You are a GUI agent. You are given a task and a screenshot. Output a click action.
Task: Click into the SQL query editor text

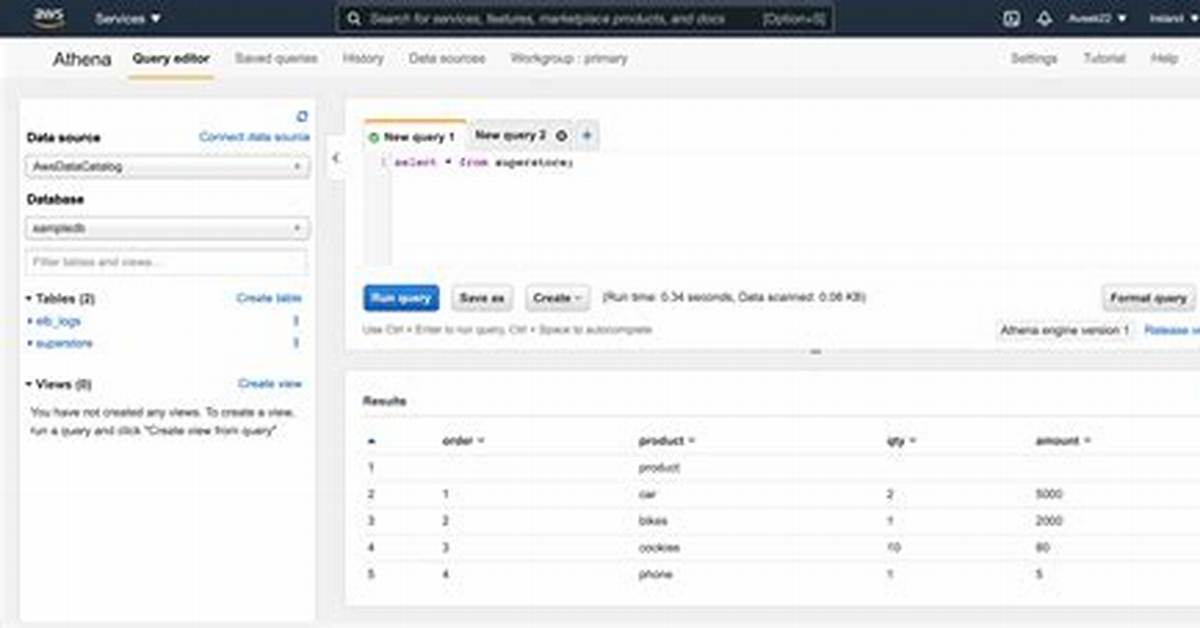point(484,162)
